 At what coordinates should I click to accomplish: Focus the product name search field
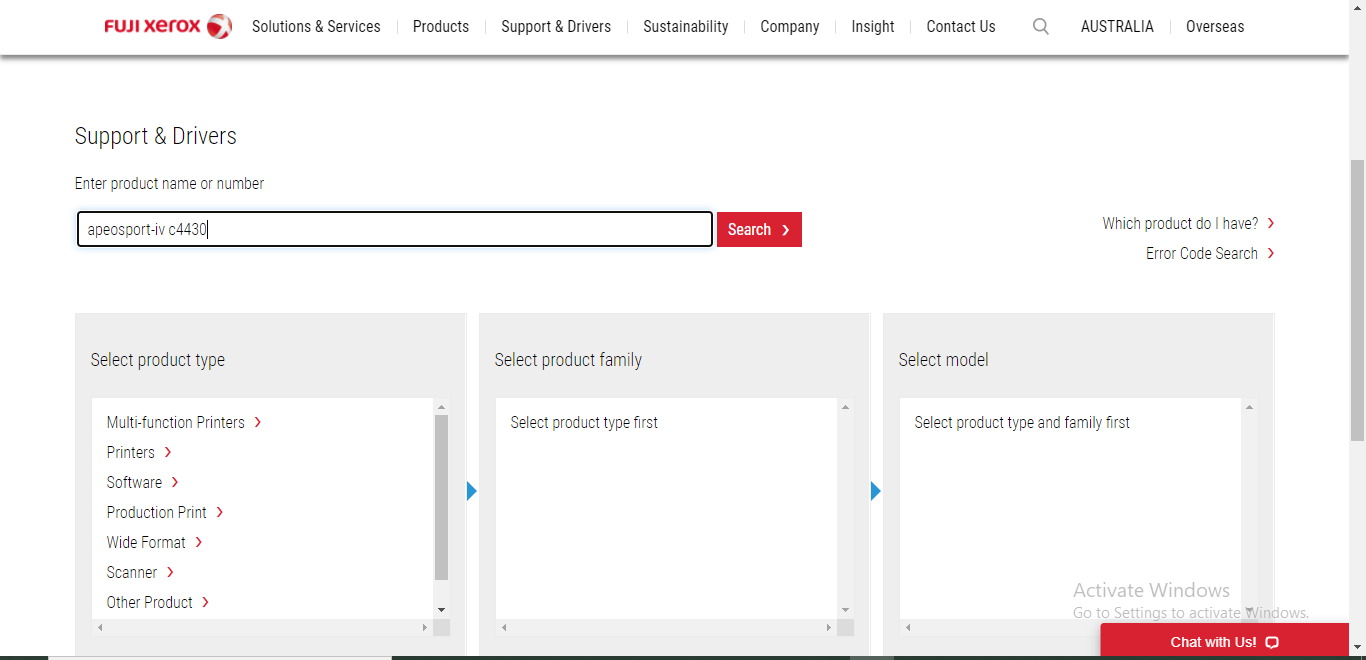(x=395, y=230)
